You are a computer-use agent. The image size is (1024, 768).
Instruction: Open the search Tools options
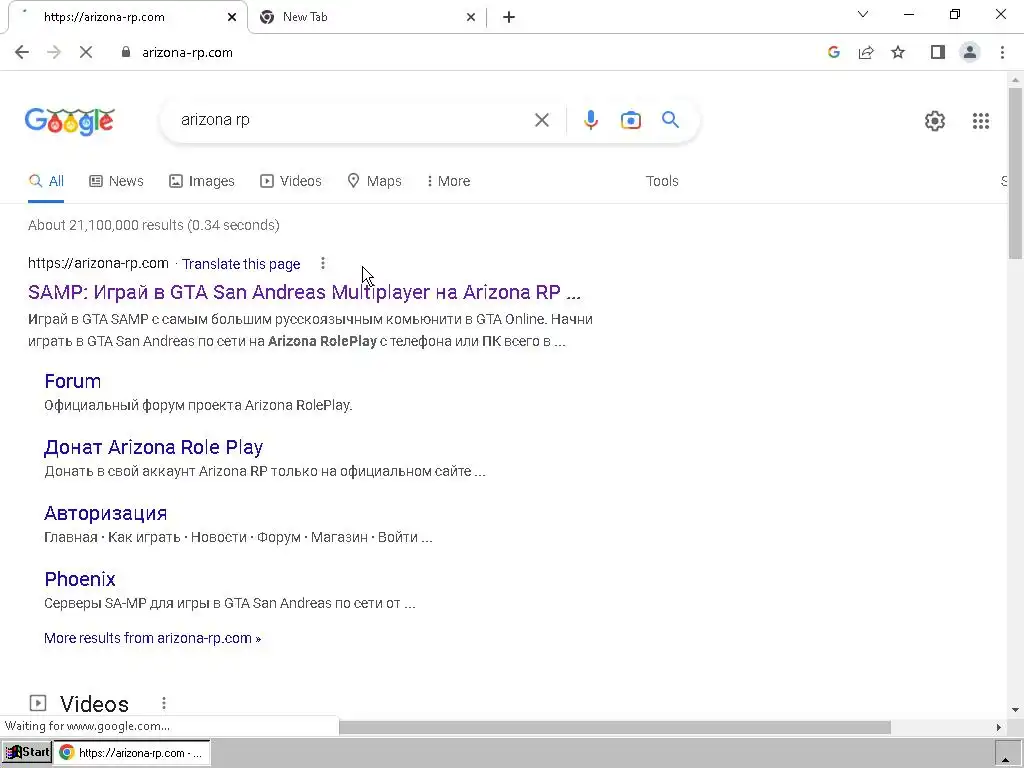coord(662,181)
